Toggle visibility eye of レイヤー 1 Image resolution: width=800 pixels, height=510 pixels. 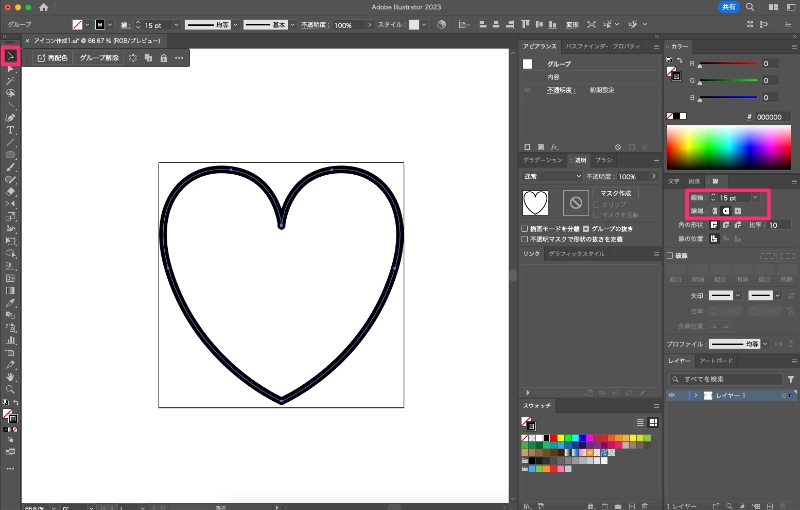click(x=671, y=395)
